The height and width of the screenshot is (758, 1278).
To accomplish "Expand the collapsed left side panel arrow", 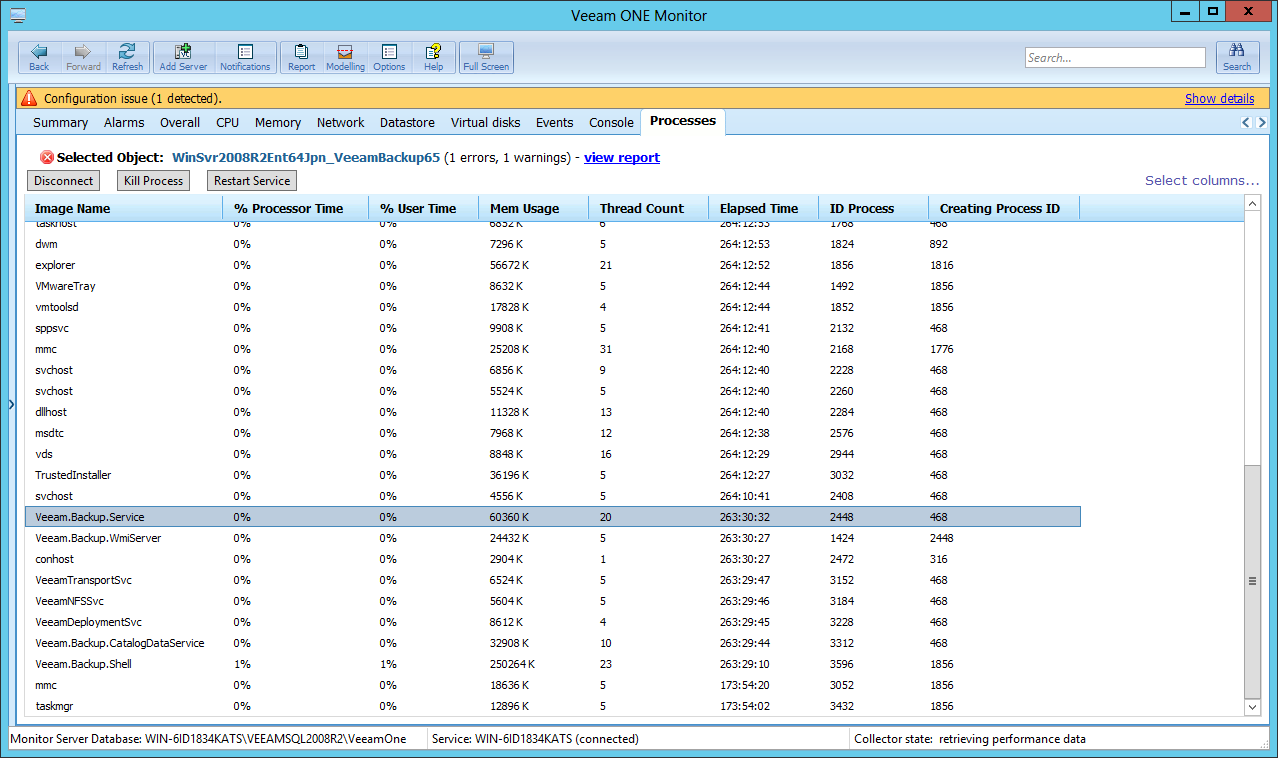I will click(x=11, y=404).
